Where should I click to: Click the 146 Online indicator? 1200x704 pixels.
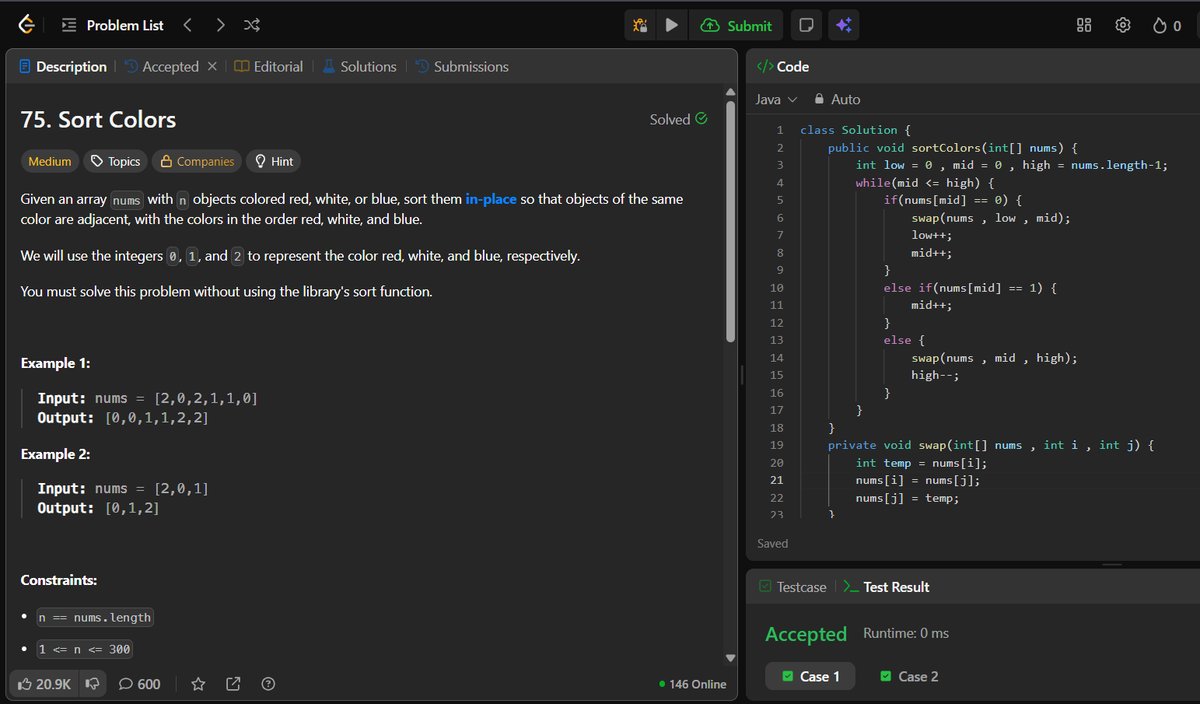click(693, 684)
